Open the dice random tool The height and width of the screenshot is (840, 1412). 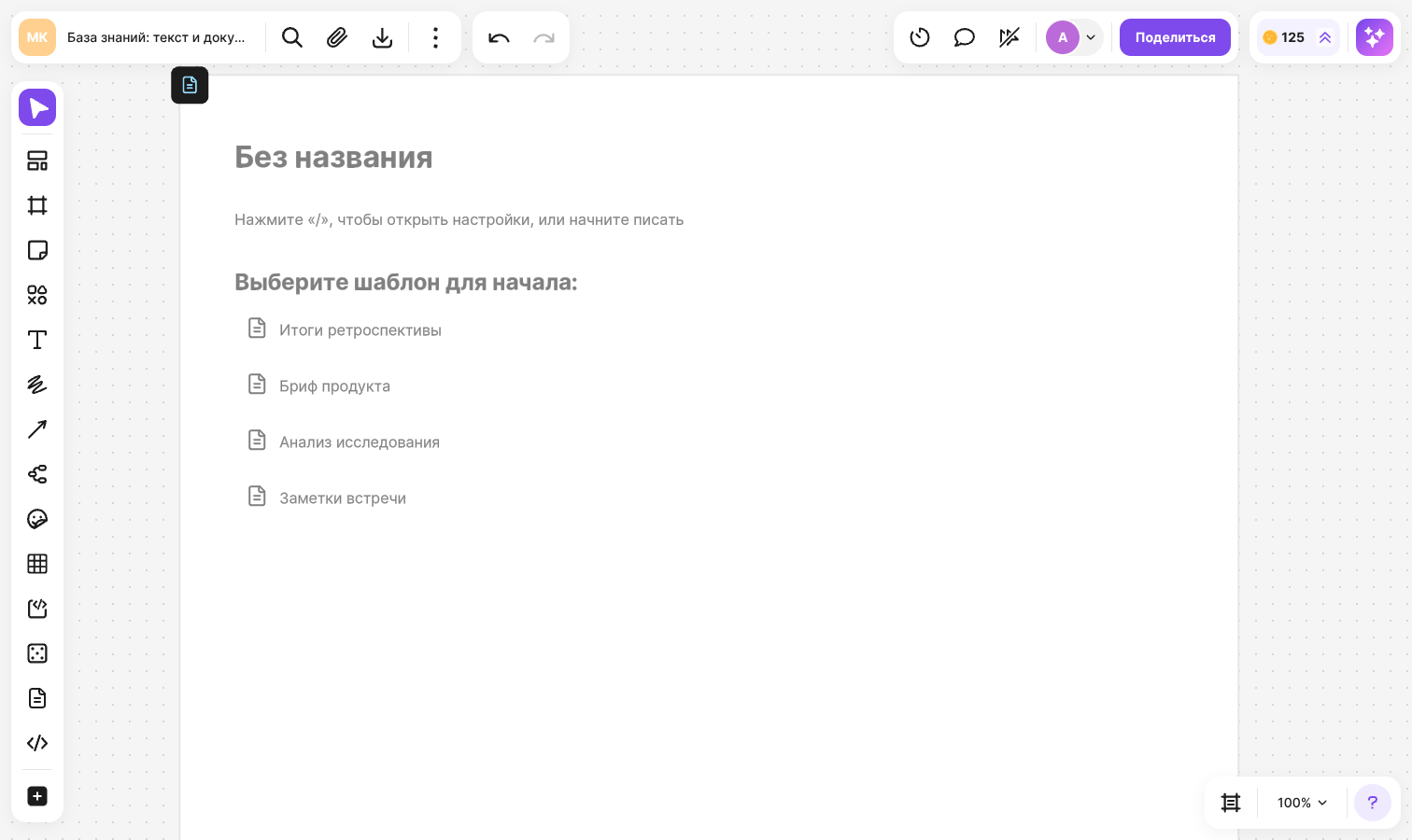pos(37,653)
